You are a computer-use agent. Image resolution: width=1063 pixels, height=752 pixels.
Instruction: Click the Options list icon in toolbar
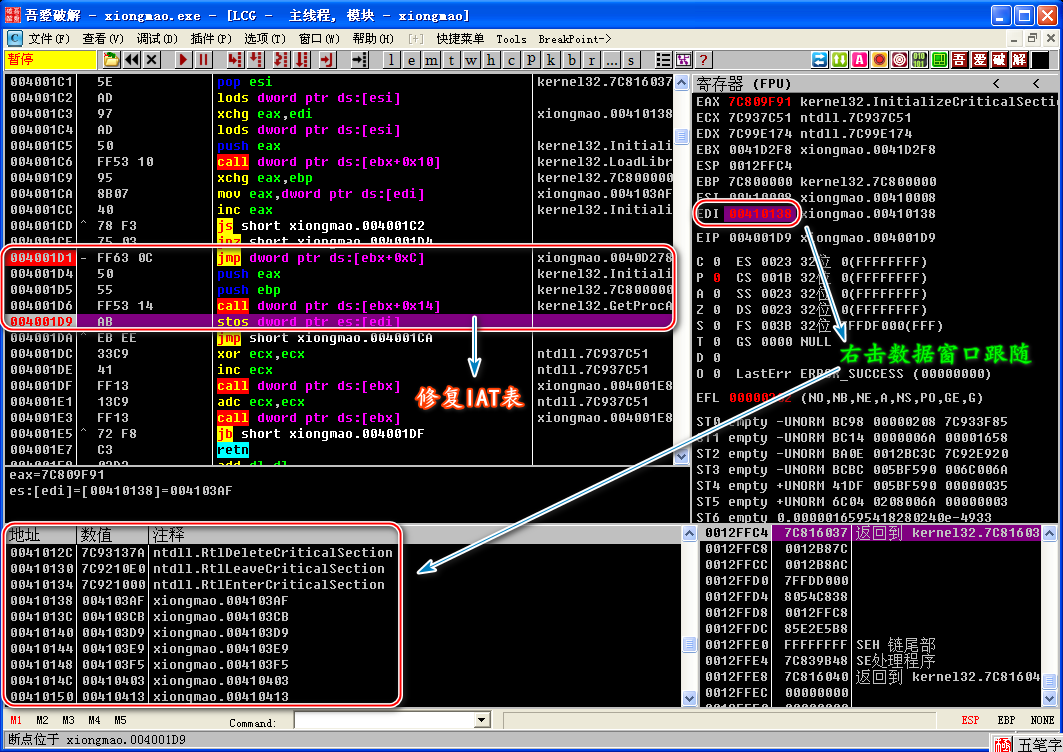[664, 60]
